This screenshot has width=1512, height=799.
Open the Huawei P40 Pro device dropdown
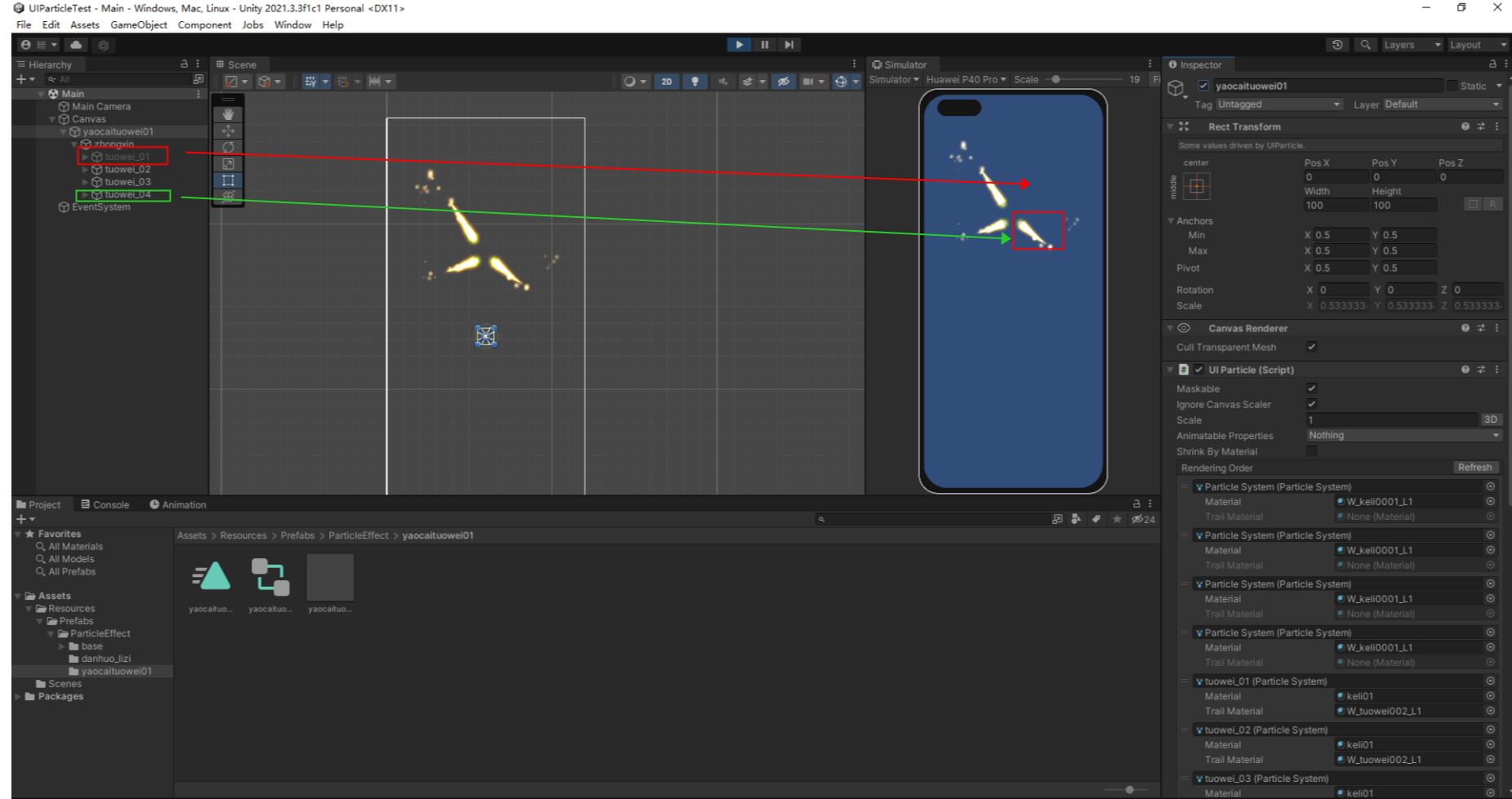click(966, 80)
